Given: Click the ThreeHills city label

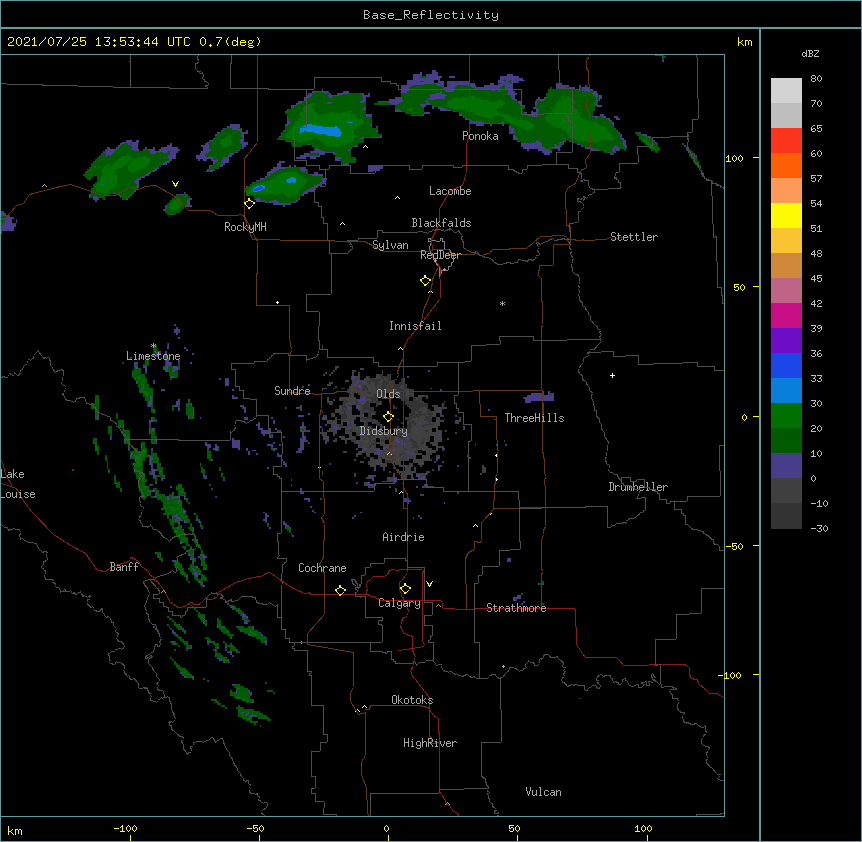Looking at the screenshot, I should (x=534, y=418).
